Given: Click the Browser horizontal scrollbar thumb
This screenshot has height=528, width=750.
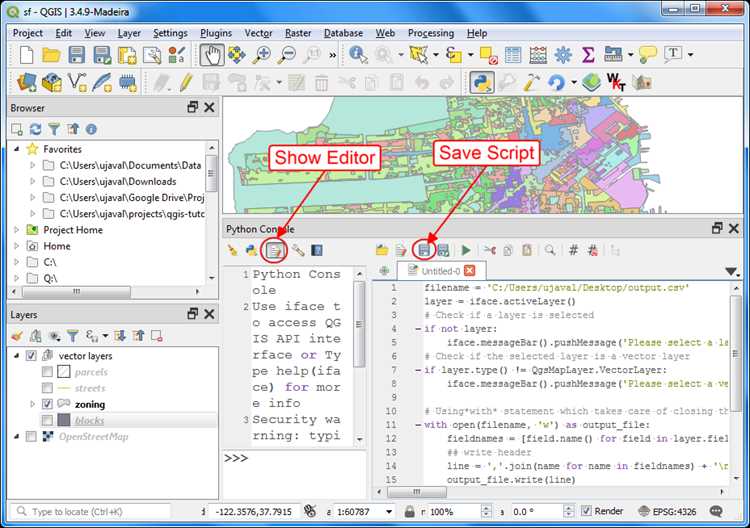Looking at the screenshot, I should (77, 291).
